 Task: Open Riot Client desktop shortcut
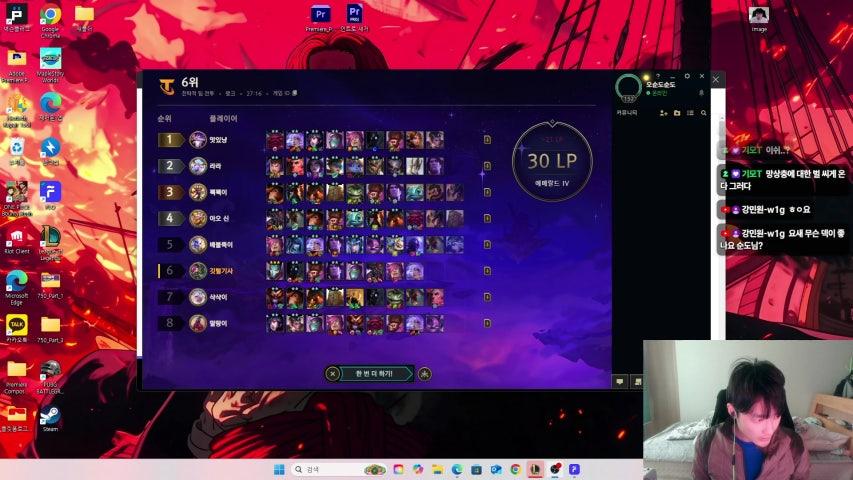coord(17,242)
